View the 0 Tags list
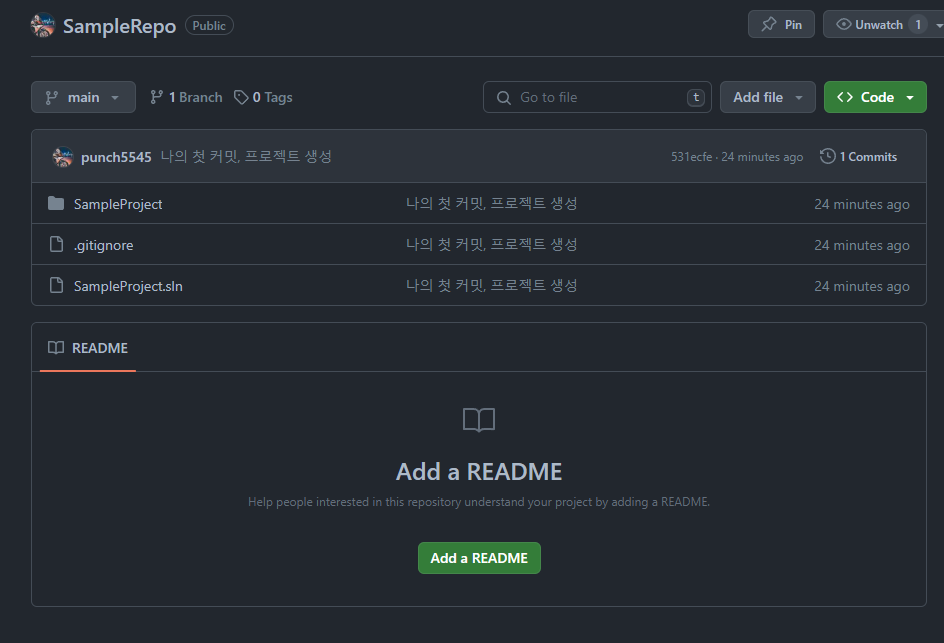Viewport: 944px width, 643px height. click(263, 97)
